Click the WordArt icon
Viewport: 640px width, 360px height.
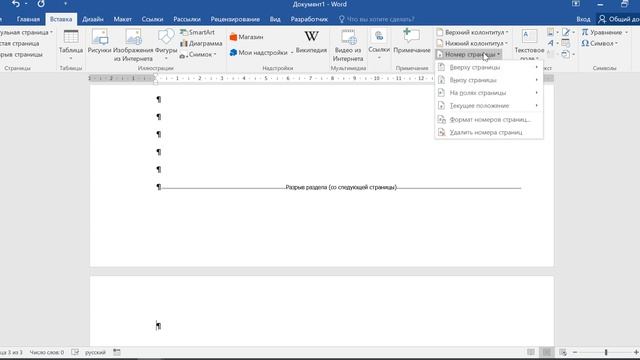552,43
